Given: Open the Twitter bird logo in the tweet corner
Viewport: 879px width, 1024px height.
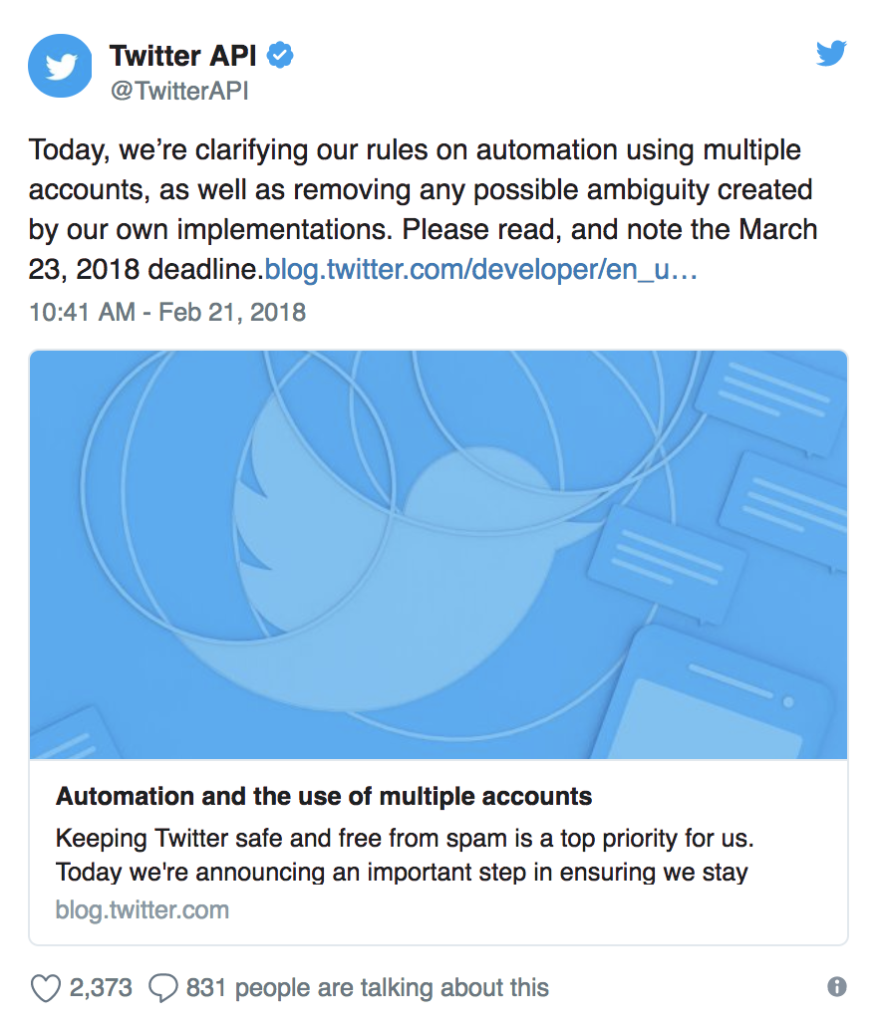Looking at the screenshot, I should 831,54.
